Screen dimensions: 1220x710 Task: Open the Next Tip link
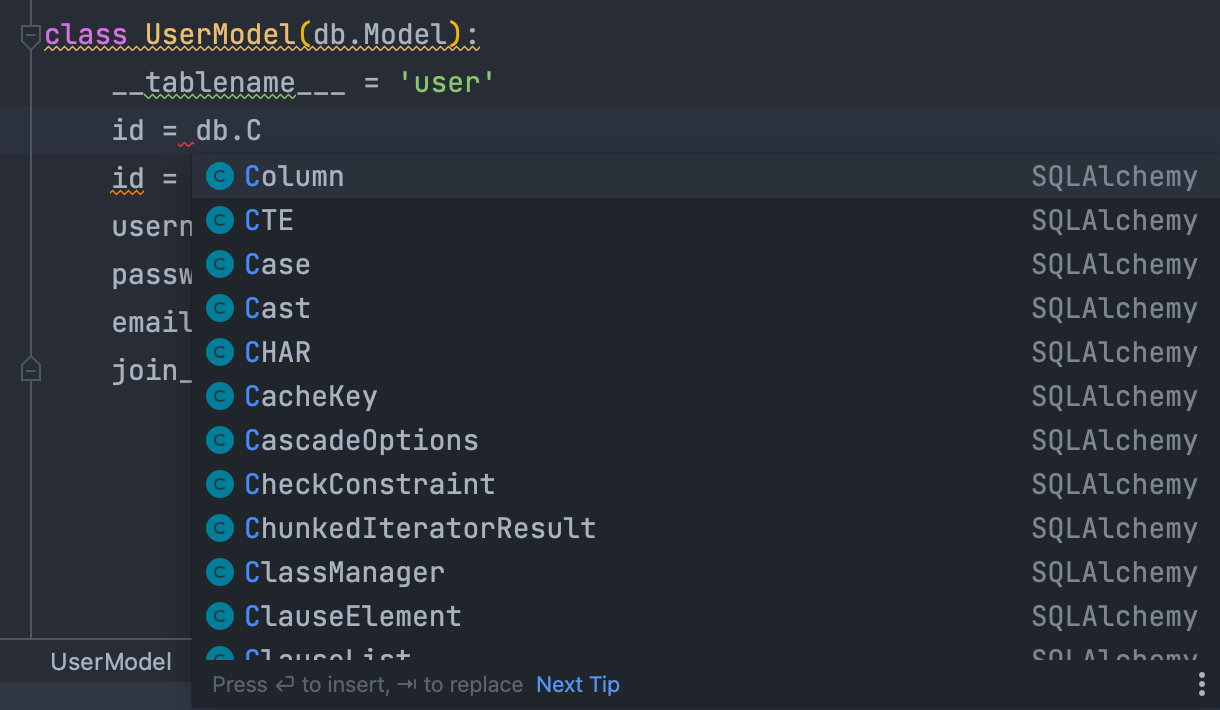(577, 684)
